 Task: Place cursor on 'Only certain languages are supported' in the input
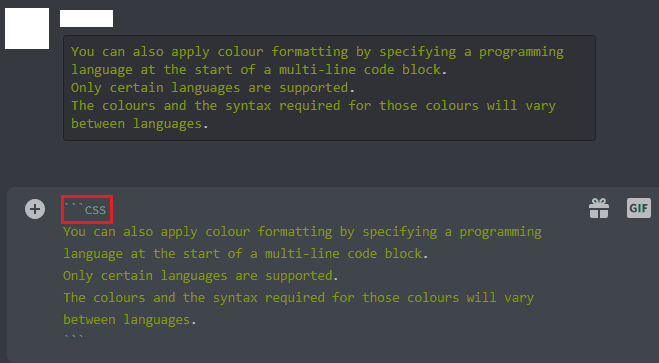(x=200, y=276)
